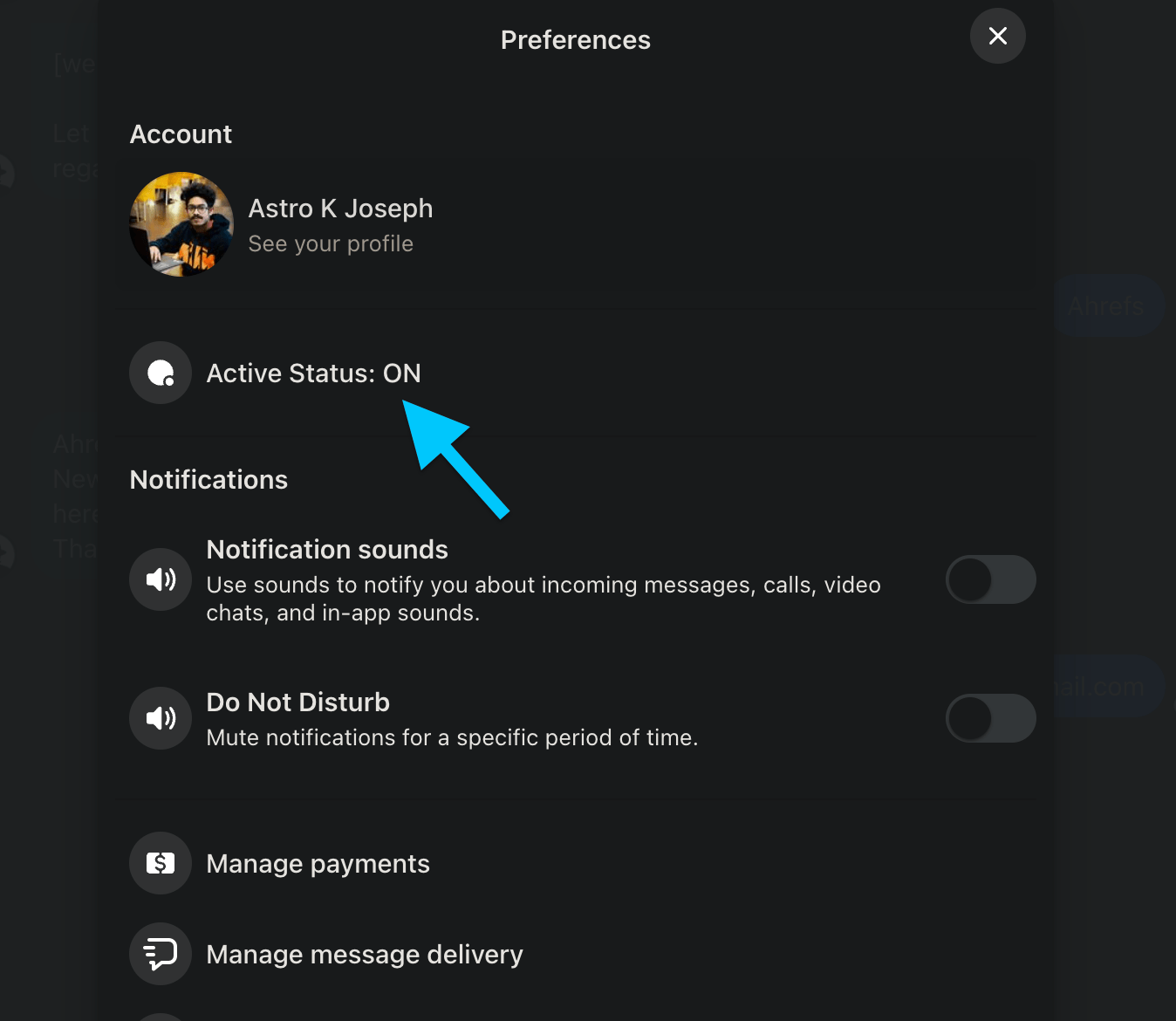Click the name Astro K Joseph

340,208
